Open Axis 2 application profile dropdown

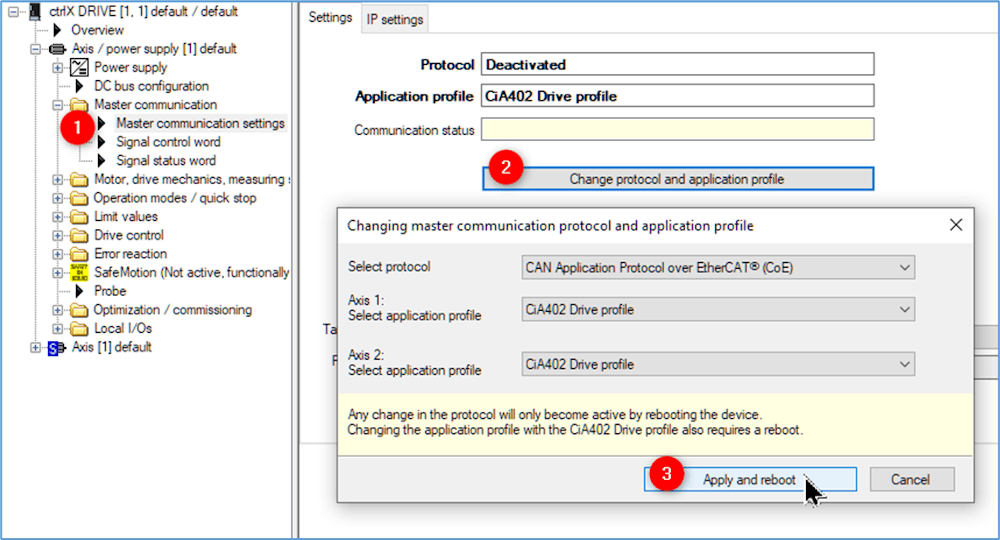click(x=718, y=364)
